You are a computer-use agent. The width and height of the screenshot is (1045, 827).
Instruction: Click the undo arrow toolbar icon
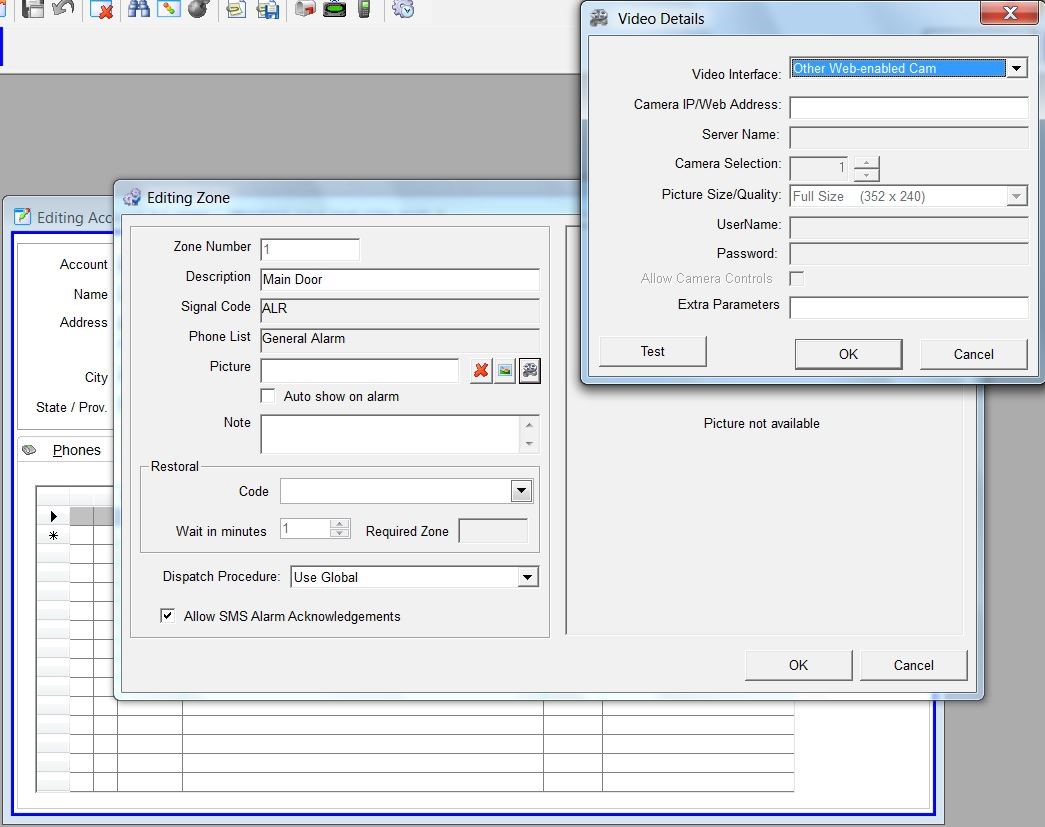63,8
